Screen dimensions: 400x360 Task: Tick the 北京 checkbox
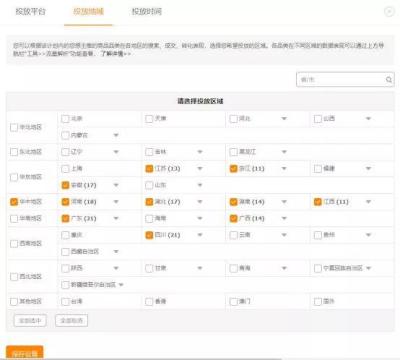pos(65,119)
